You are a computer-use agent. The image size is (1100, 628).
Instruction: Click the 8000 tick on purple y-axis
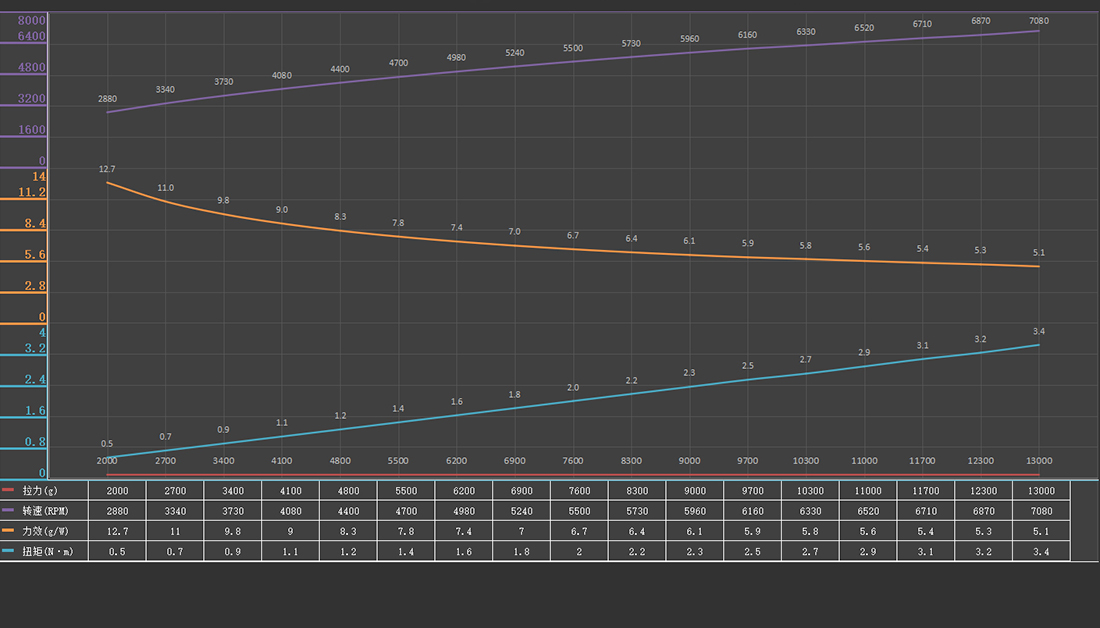pyautogui.click(x=32, y=20)
